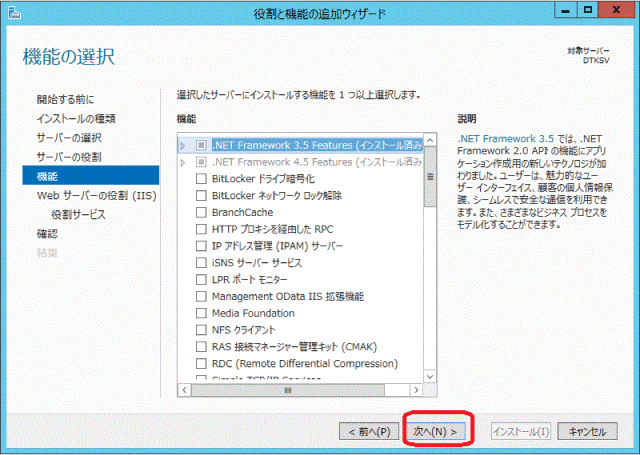Click the wizard icon in the title bar

[x=15, y=13]
